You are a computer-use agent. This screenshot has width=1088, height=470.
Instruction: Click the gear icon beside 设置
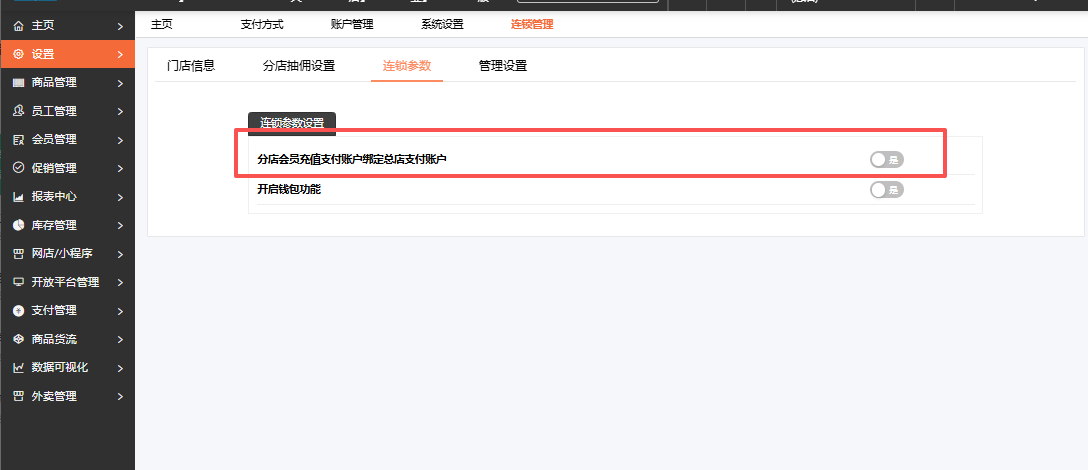tap(18, 54)
